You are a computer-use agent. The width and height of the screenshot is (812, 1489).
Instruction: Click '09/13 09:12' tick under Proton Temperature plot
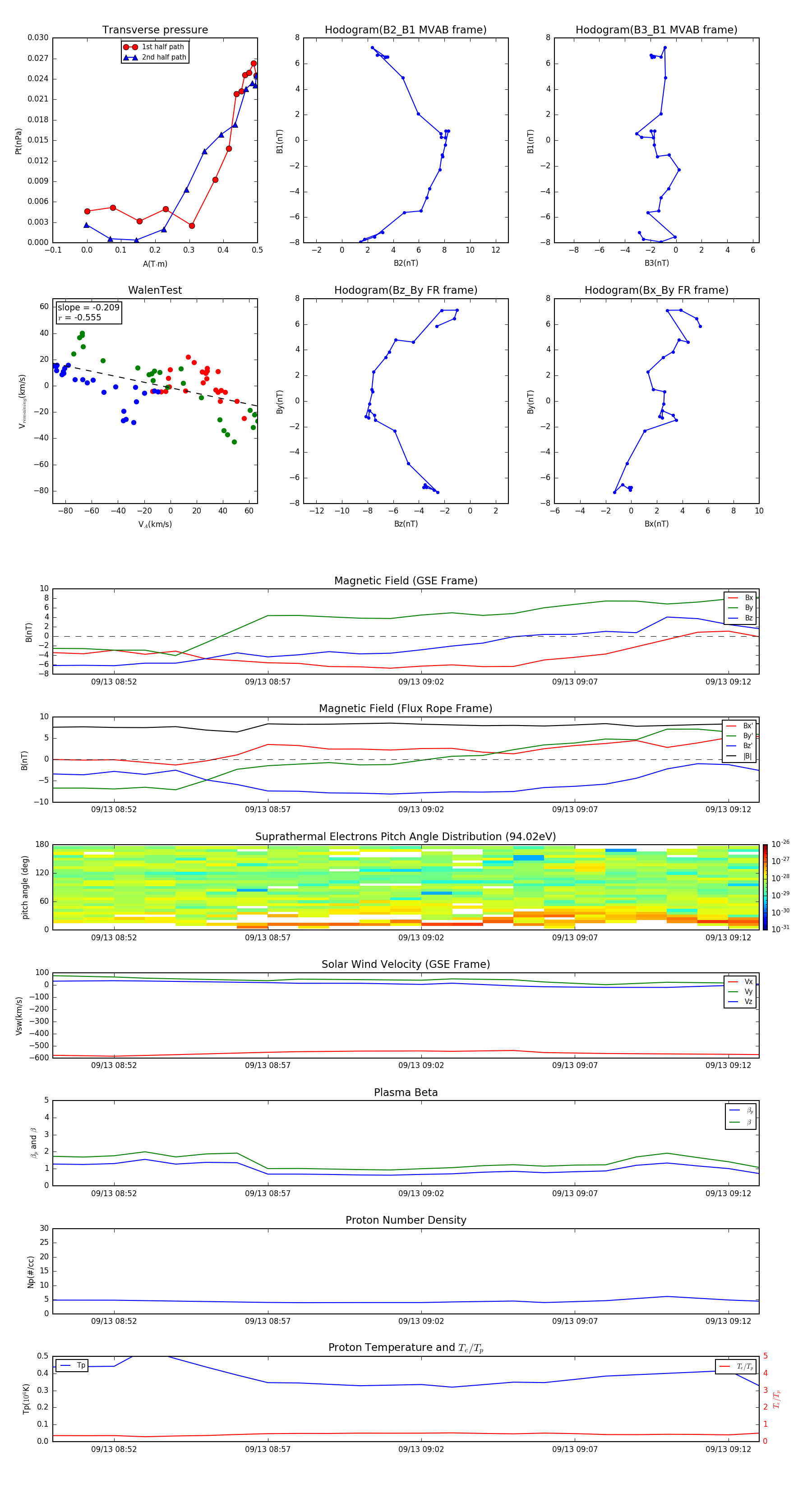coord(728,1449)
